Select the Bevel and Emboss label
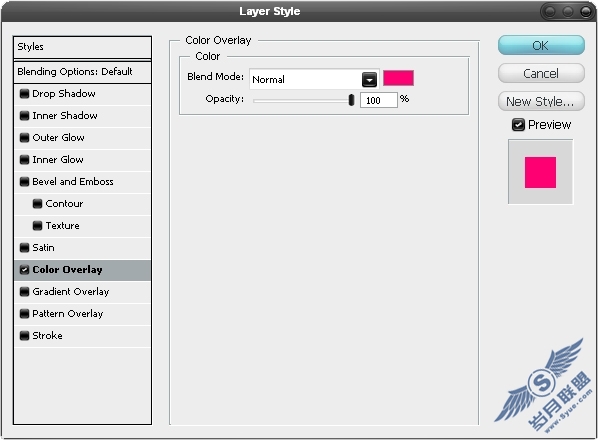 click(x=73, y=182)
